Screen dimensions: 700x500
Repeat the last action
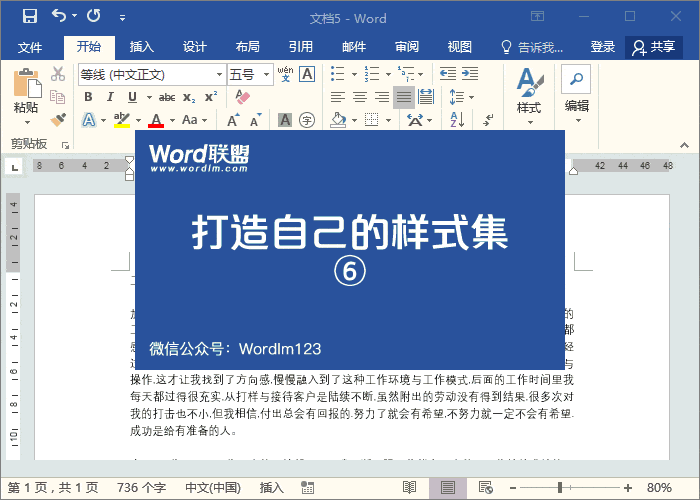(93, 16)
